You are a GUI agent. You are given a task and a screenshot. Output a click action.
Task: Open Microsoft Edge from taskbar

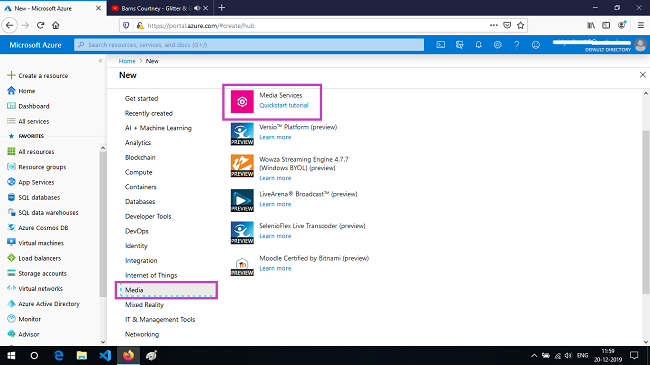[58, 355]
